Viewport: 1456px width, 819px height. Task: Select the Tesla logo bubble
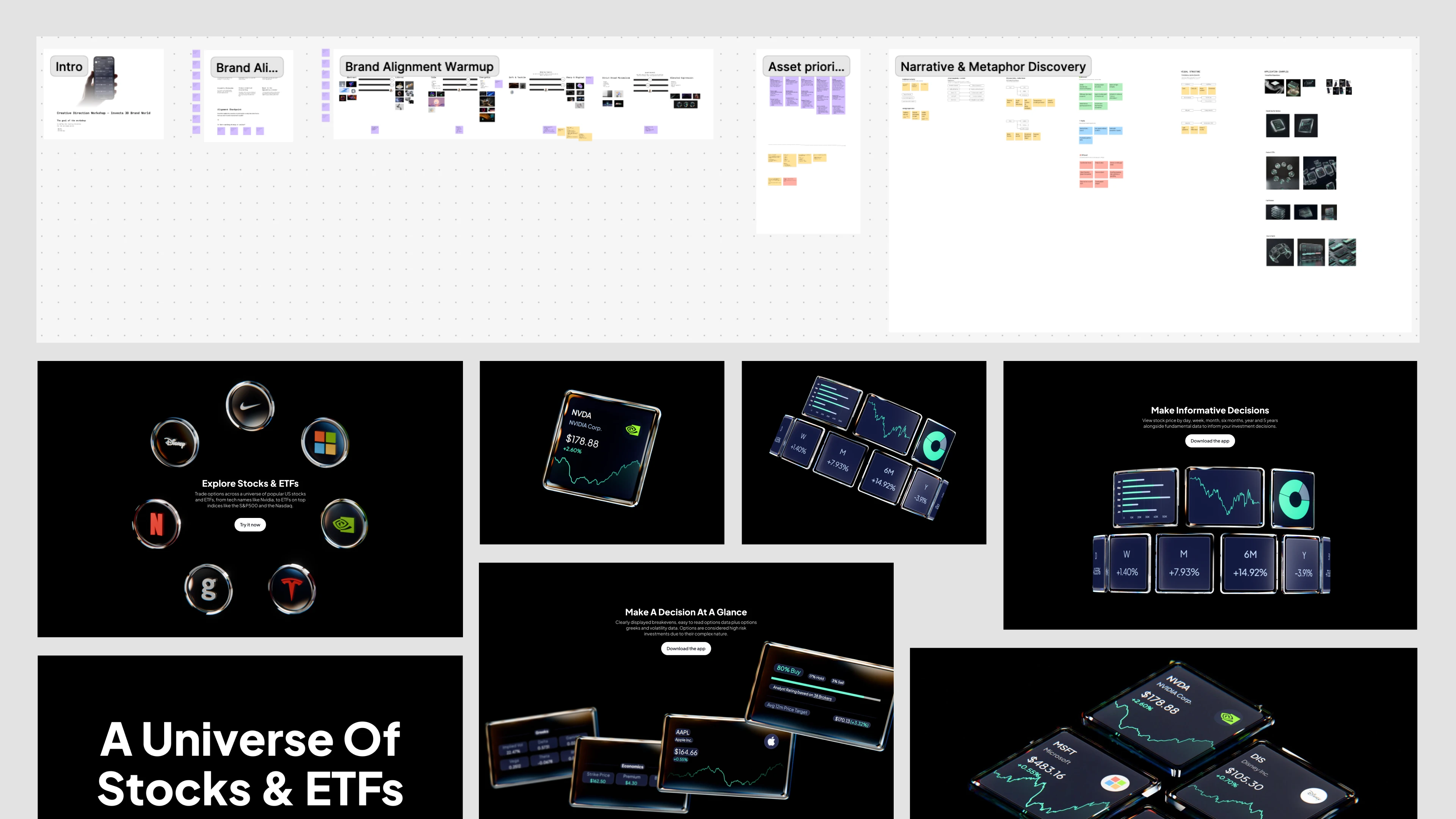point(292,589)
